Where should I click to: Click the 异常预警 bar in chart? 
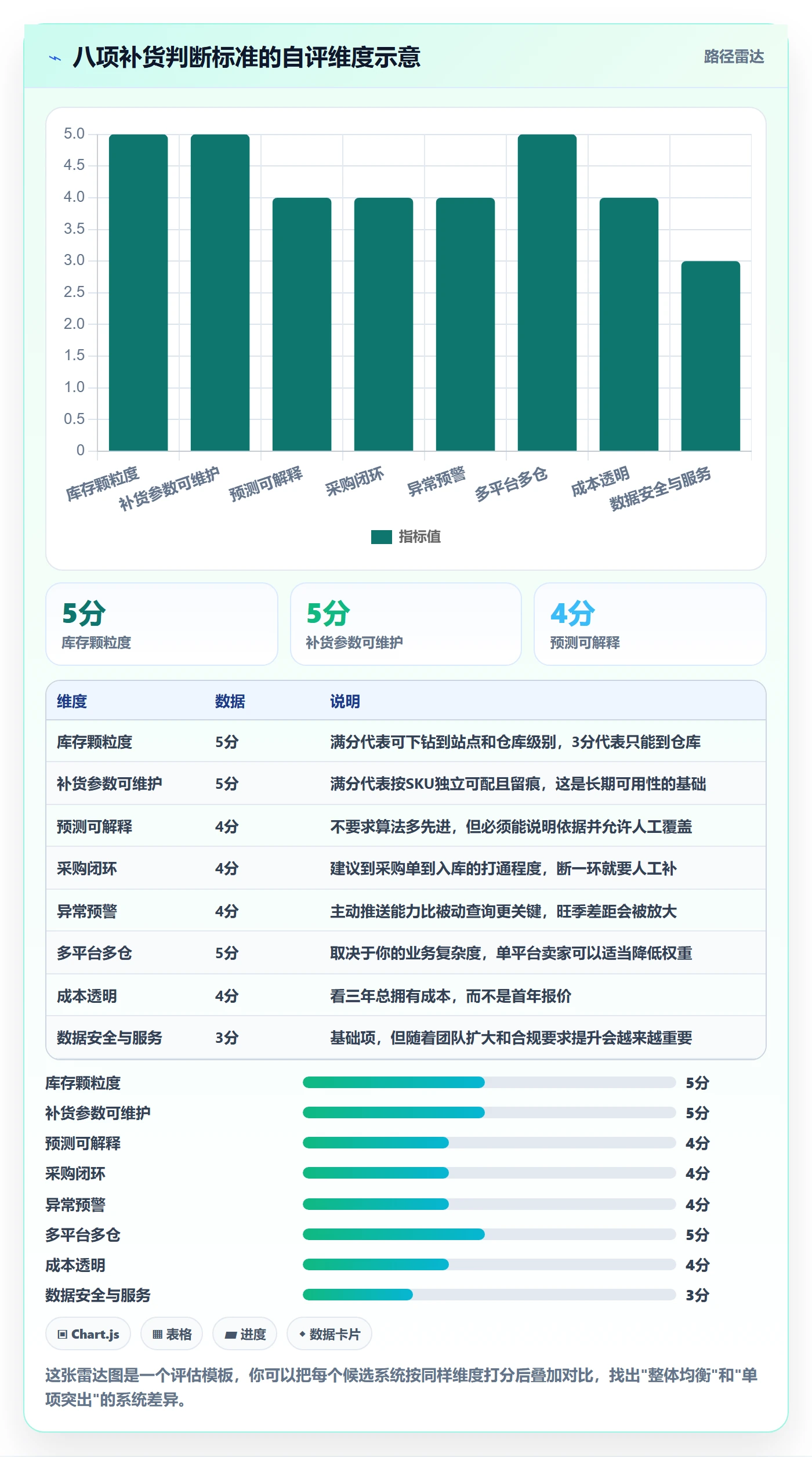[x=466, y=324]
